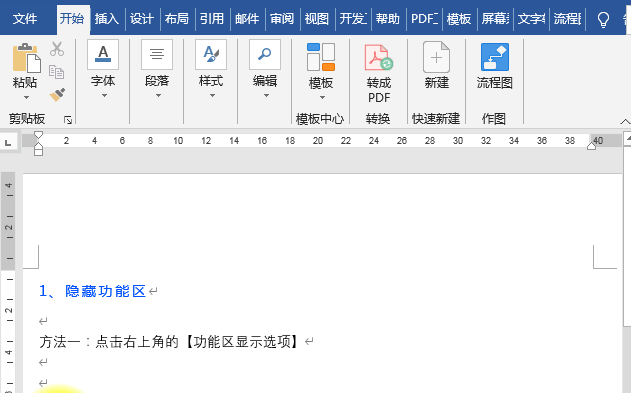Image resolution: width=631 pixels, height=393 pixels.
Task: Click the horizontal ruler at mark 20
Action: tap(318, 141)
